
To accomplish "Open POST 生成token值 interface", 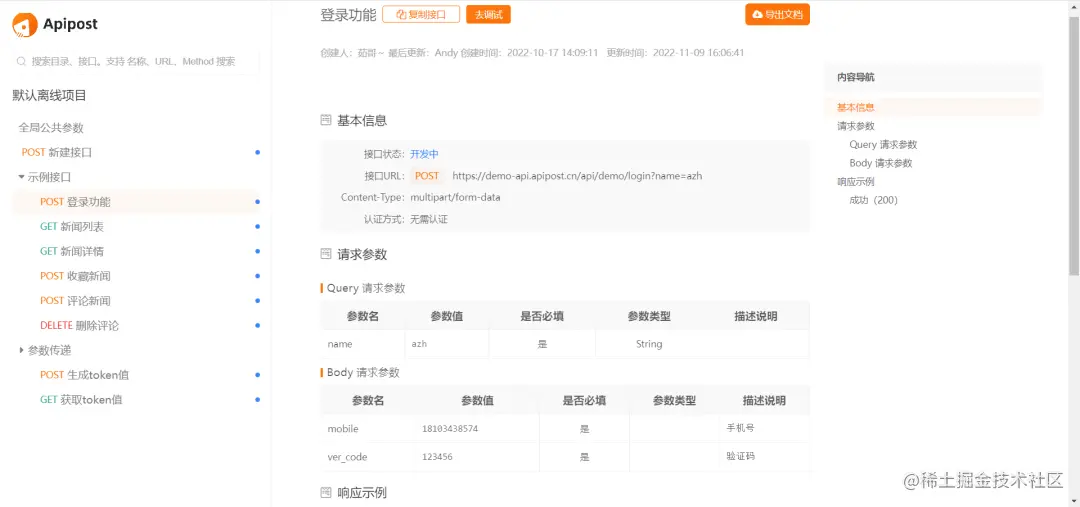I will click(85, 375).
